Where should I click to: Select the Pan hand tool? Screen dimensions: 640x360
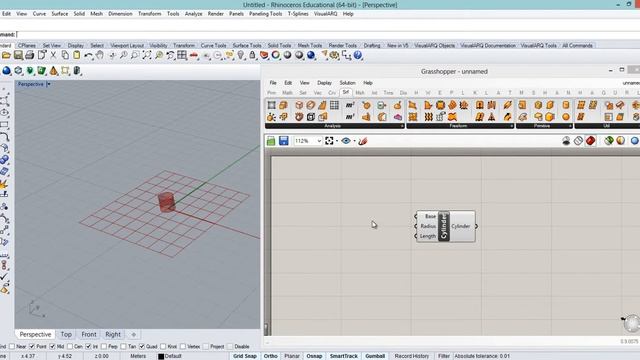(100, 55)
